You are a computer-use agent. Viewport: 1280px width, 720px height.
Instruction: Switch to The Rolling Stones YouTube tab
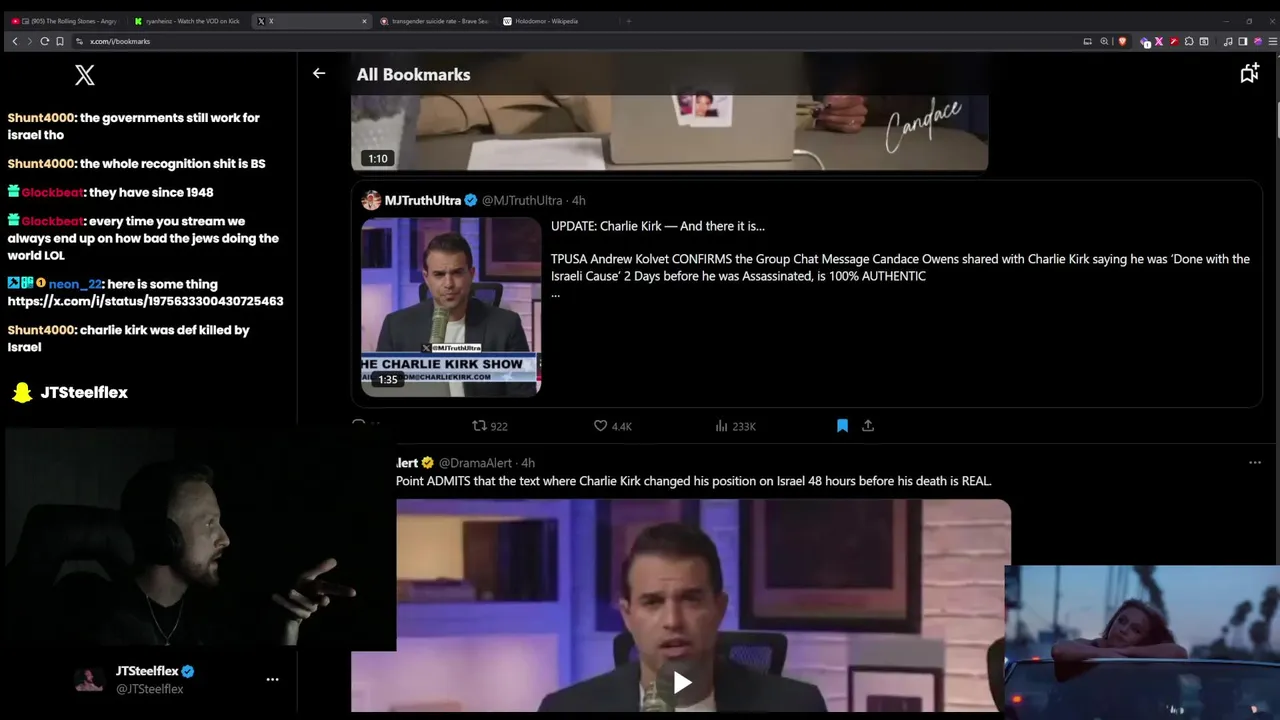tap(64, 21)
